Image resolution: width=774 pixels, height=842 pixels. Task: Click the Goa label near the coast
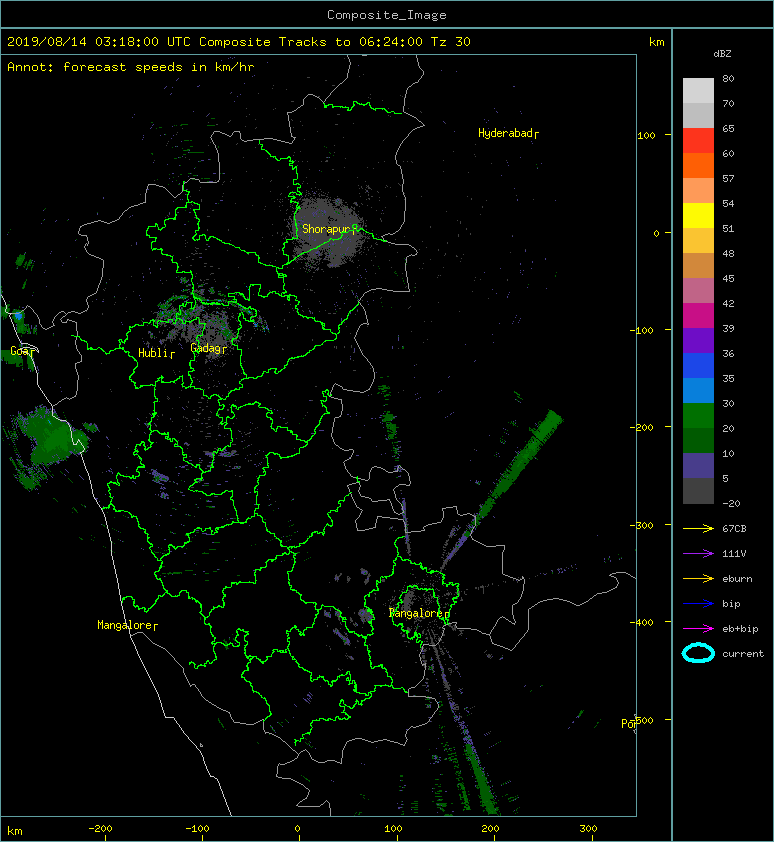point(19,351)
